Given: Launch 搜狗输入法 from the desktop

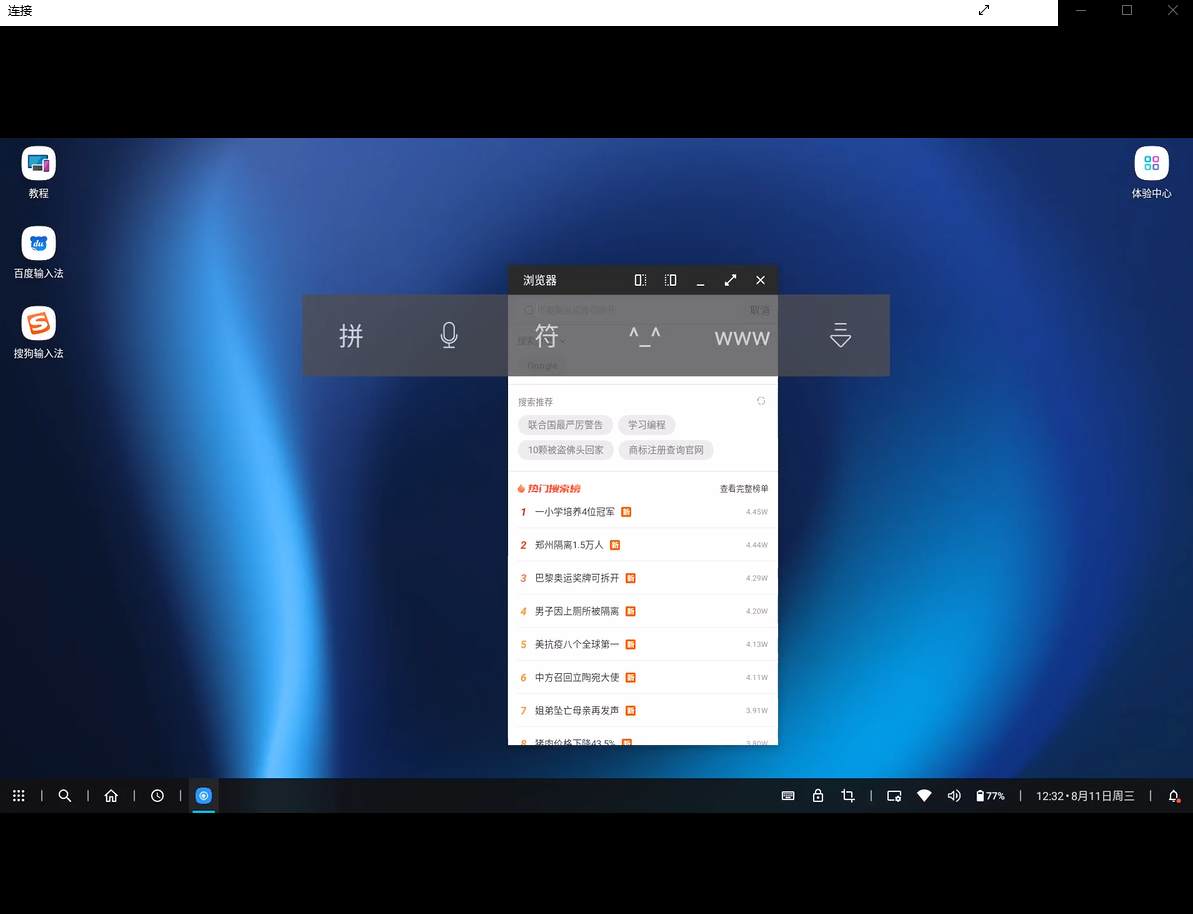Looking at the screenshot, I should click(x=38, y=333).
